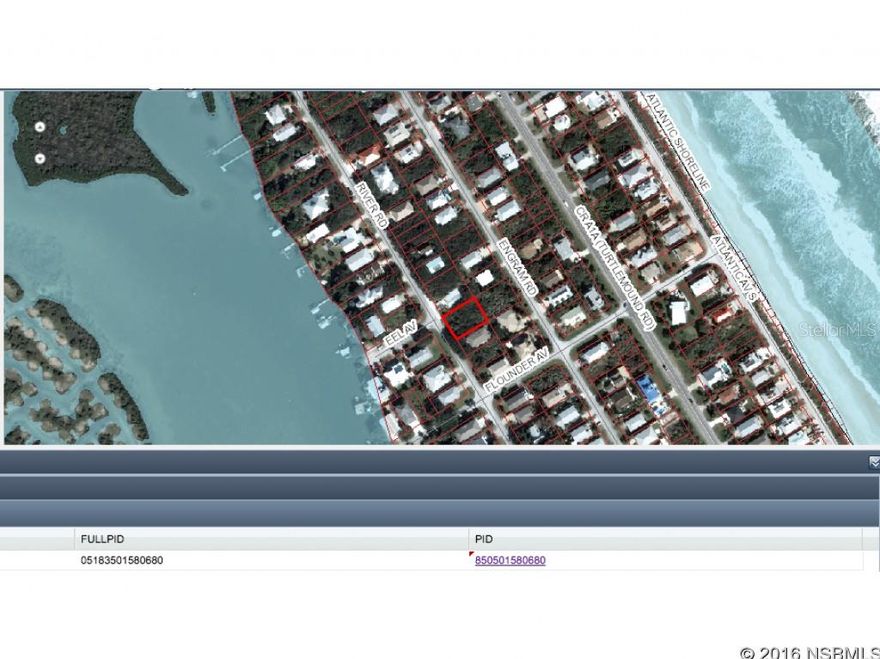Screen dimensions: 880x659
Task: Click the pan up arrow on the map
Action: click(x=40, y=126)
